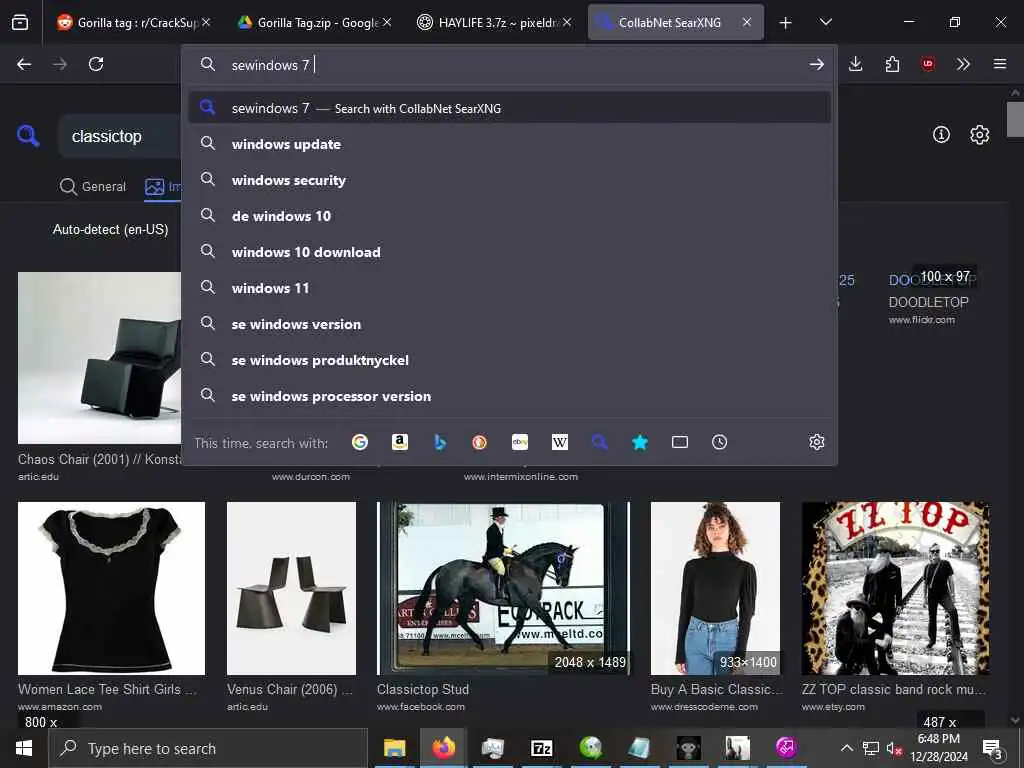
Task: Choose 'windows 11' suggestion
Action: pos(509,287)
